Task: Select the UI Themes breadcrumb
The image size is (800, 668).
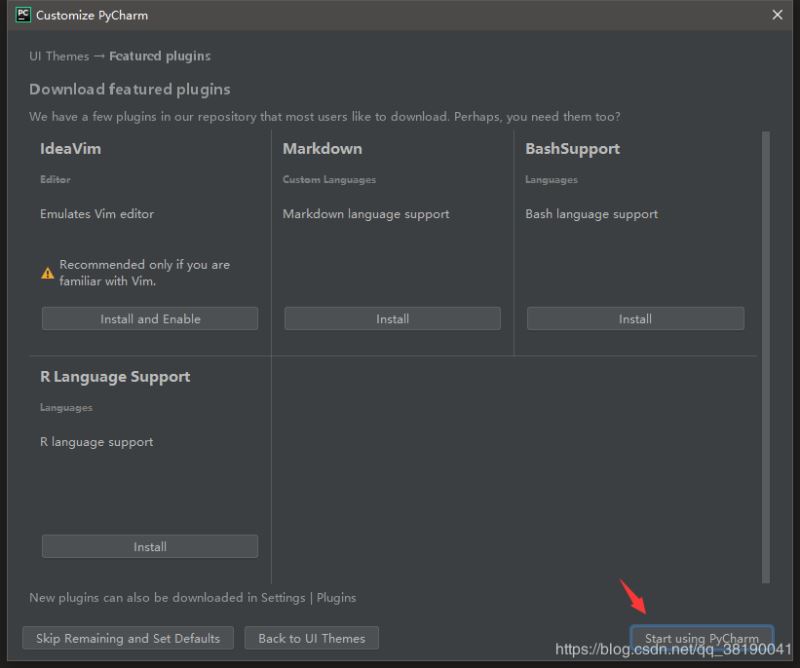Action: [59, 56]
